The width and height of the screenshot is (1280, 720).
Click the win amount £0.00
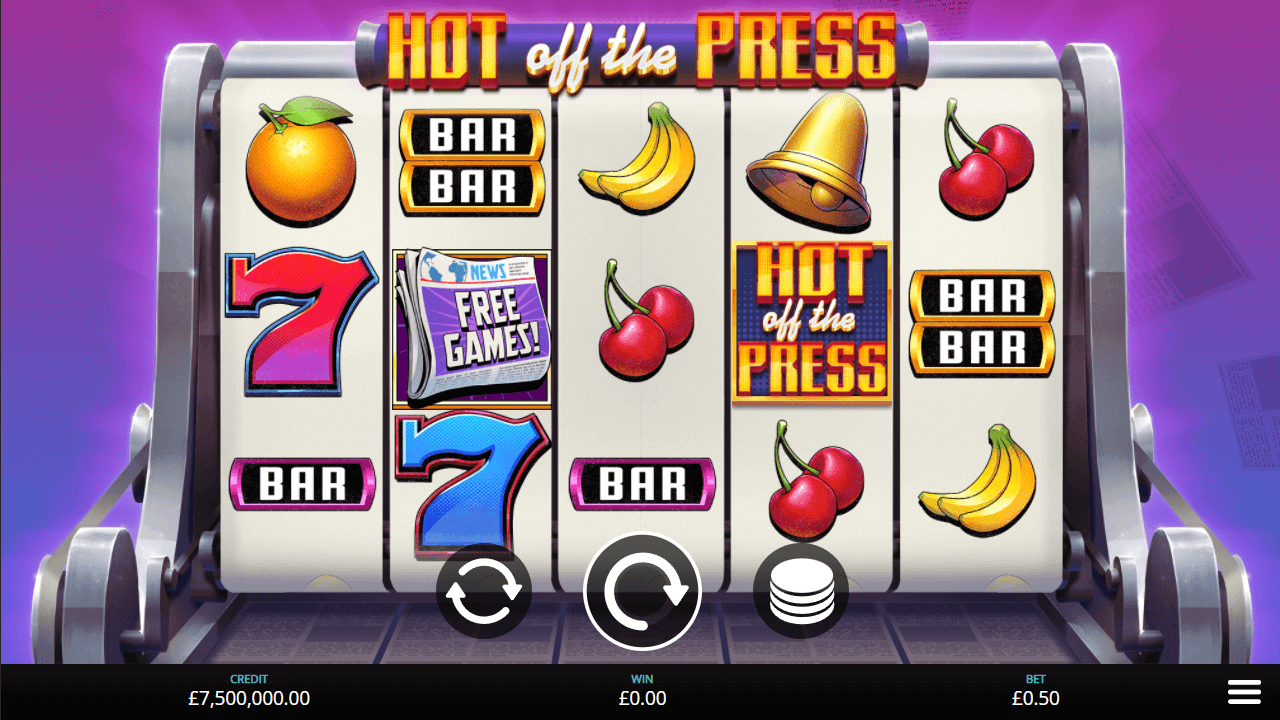[642, 698]
